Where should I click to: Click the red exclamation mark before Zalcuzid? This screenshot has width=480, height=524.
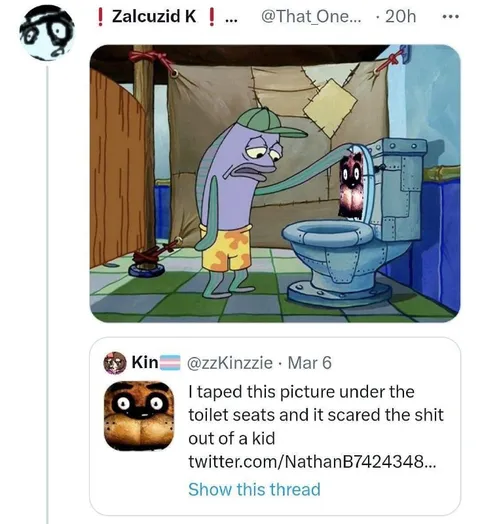[100, 17]
